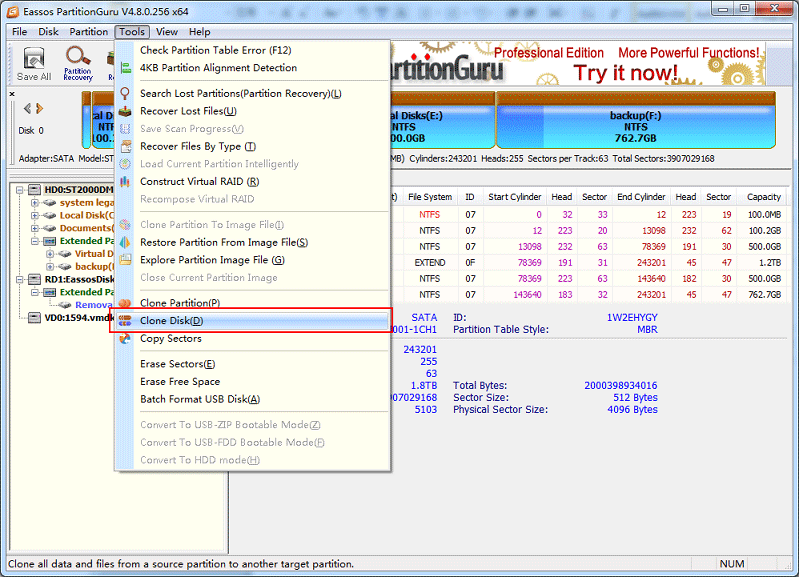The image size is (799, 577).
Task: Click the Recover Files By Type icon
Action: (x=125, y=146)
